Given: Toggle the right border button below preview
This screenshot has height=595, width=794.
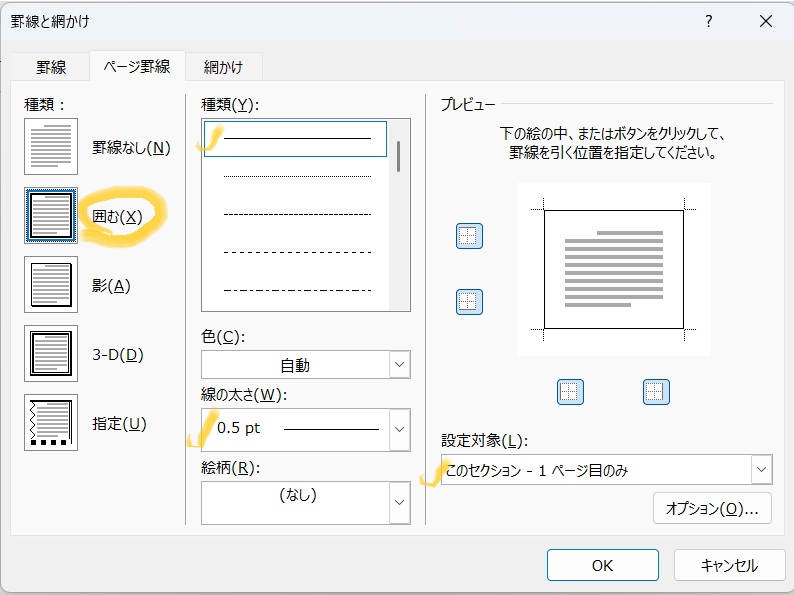Looking at the screenshot, I should pos(656,392).
